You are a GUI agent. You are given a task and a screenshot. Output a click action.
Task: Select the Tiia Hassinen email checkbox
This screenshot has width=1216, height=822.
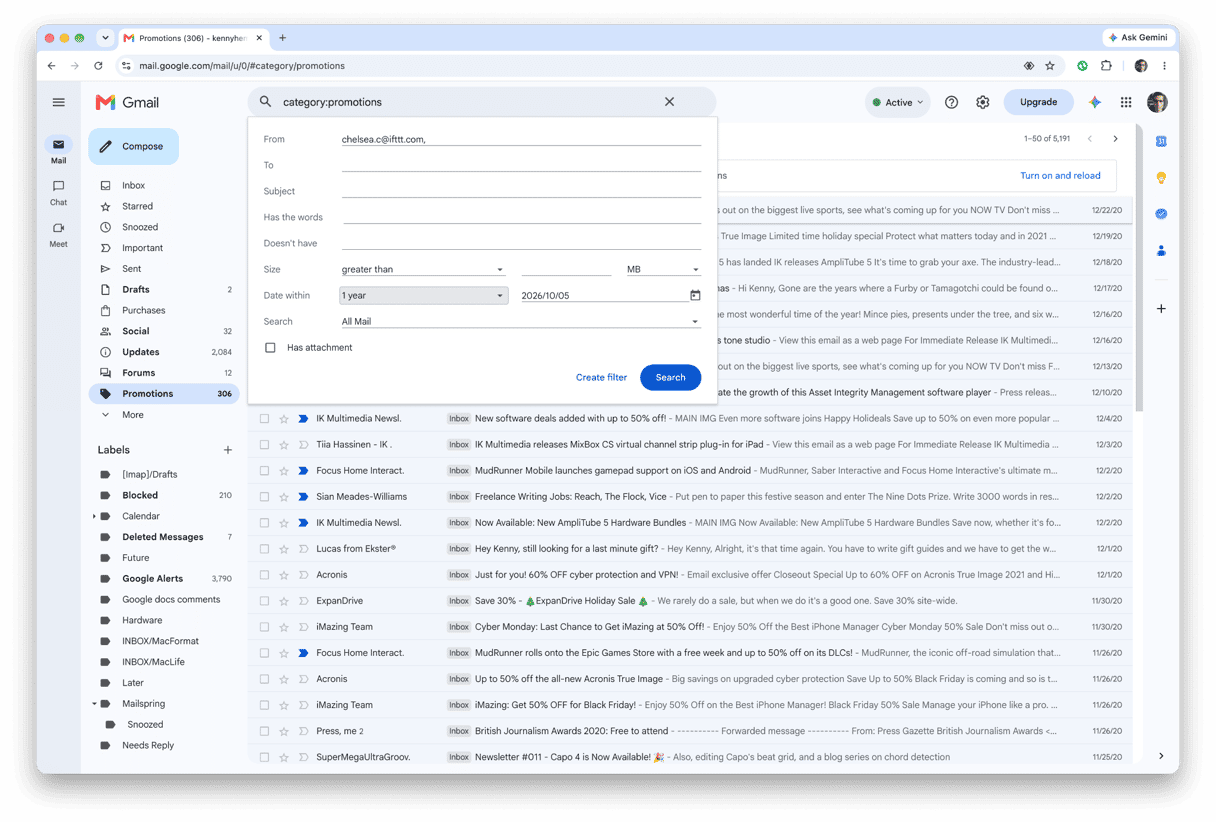point(265,445)
